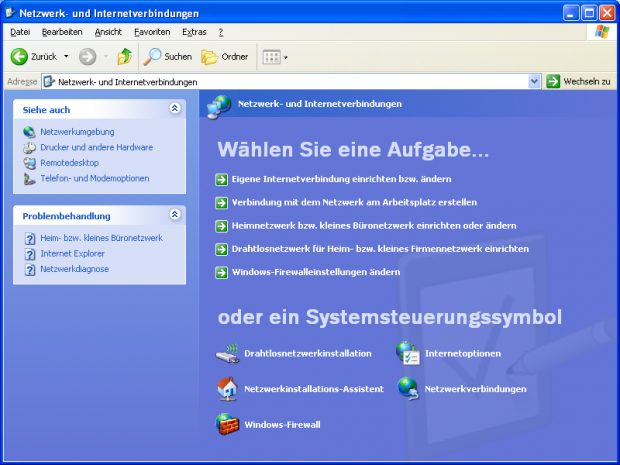Open Telefon- und Modemoptionen link
The height and width of the screenshot is (465, 620).
(95, 178)
